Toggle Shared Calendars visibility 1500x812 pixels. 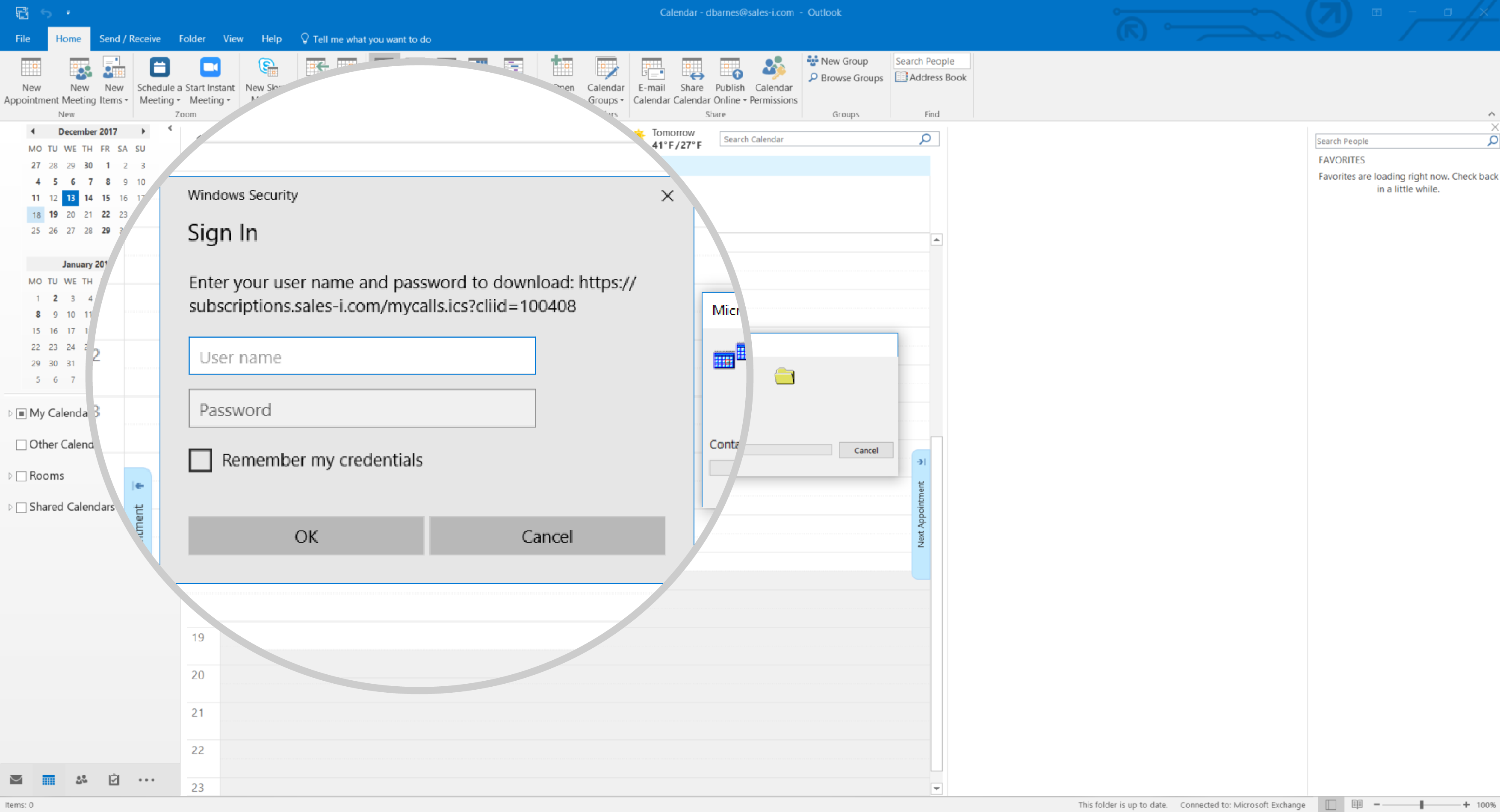20,506
